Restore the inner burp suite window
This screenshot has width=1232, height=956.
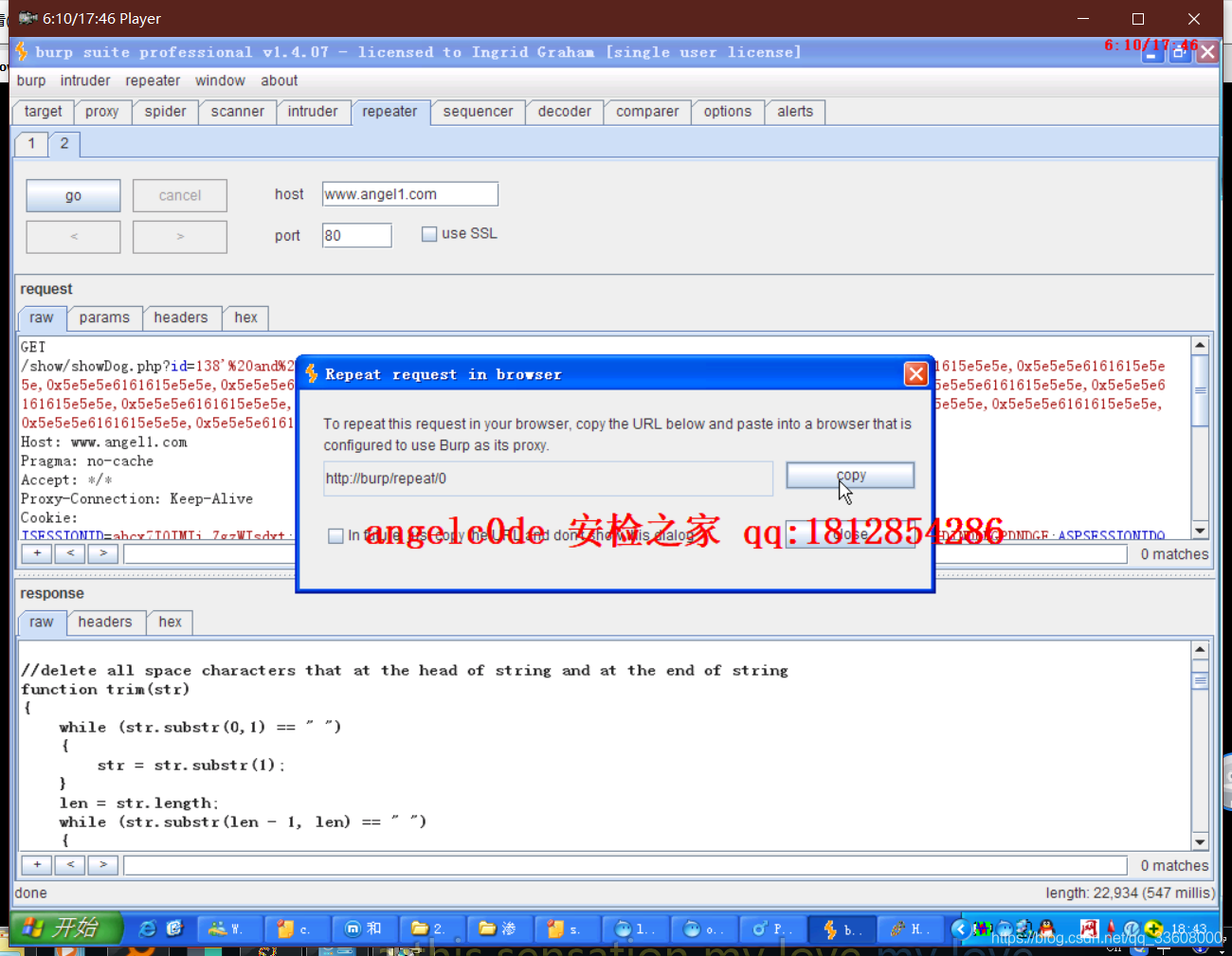(1179, 54)
